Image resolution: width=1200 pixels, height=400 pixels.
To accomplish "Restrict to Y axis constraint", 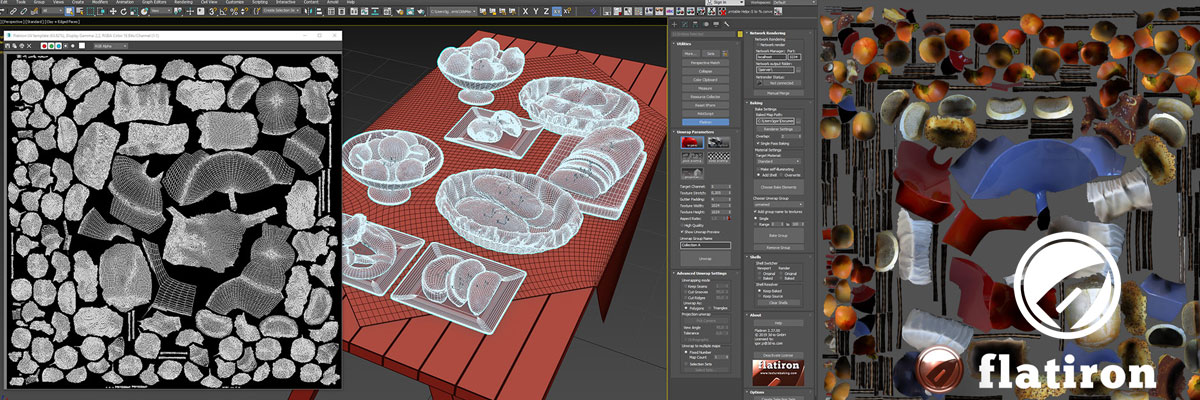I will coord(536,11).
